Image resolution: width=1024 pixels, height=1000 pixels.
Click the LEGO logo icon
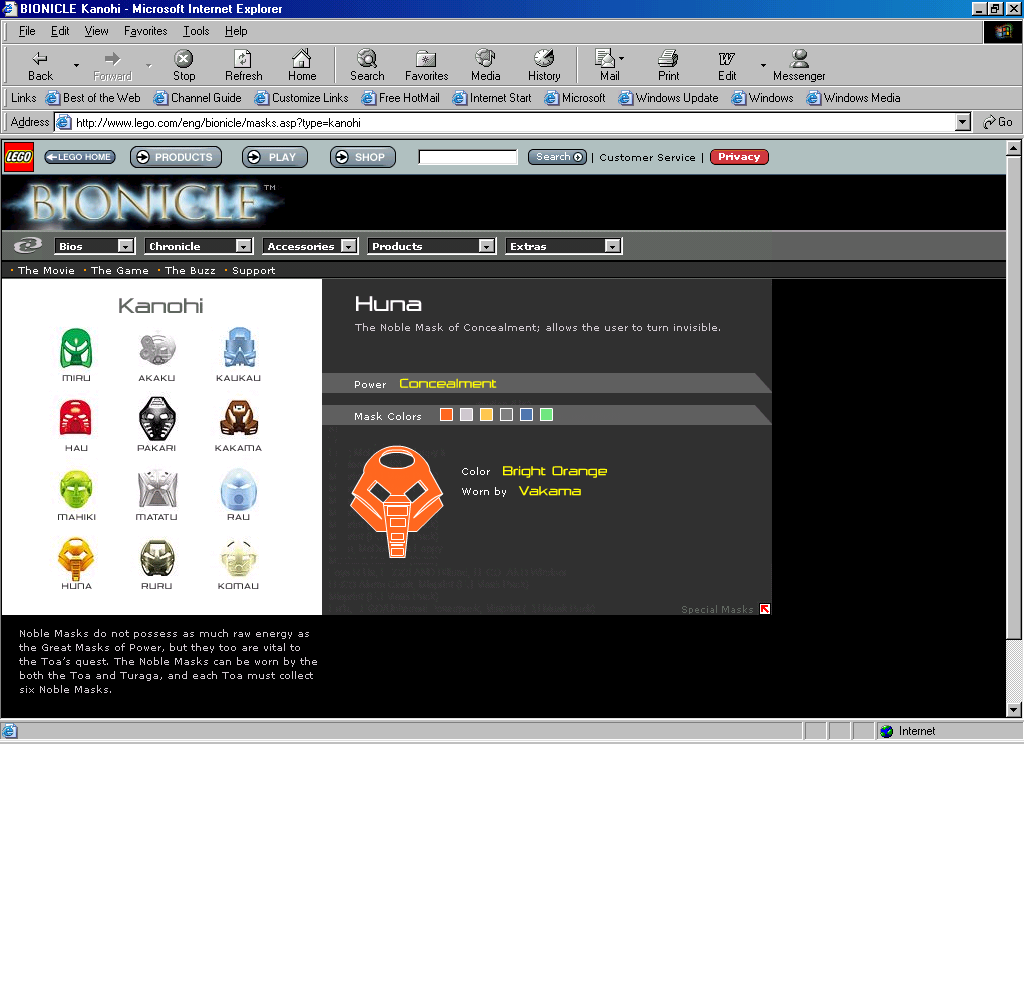[19, 157]
